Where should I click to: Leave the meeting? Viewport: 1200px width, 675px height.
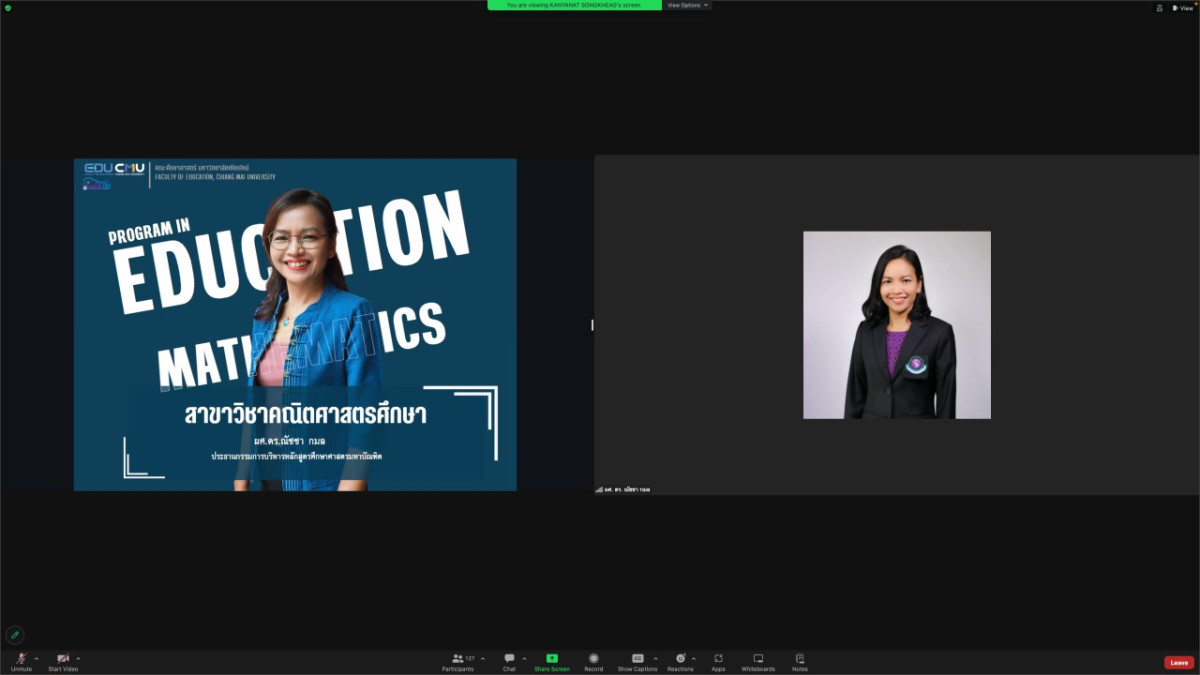point(1179,662)
